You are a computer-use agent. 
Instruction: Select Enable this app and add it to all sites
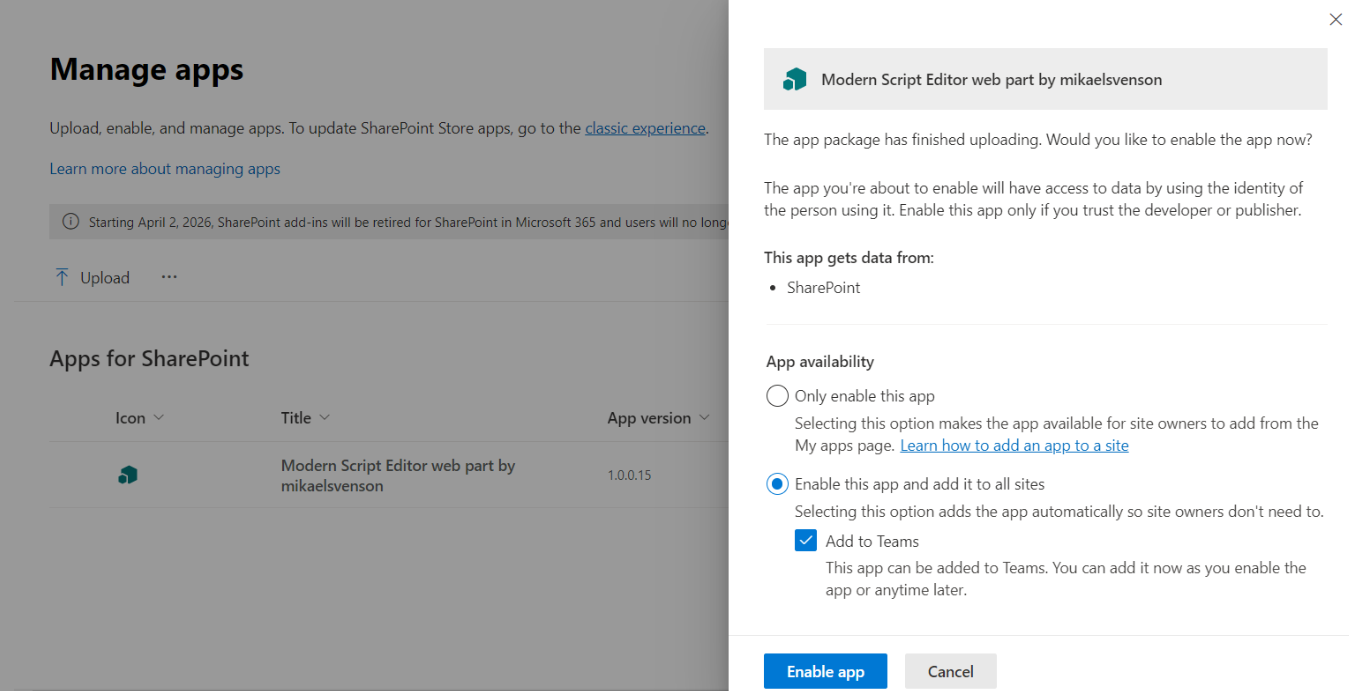point(777,483)
